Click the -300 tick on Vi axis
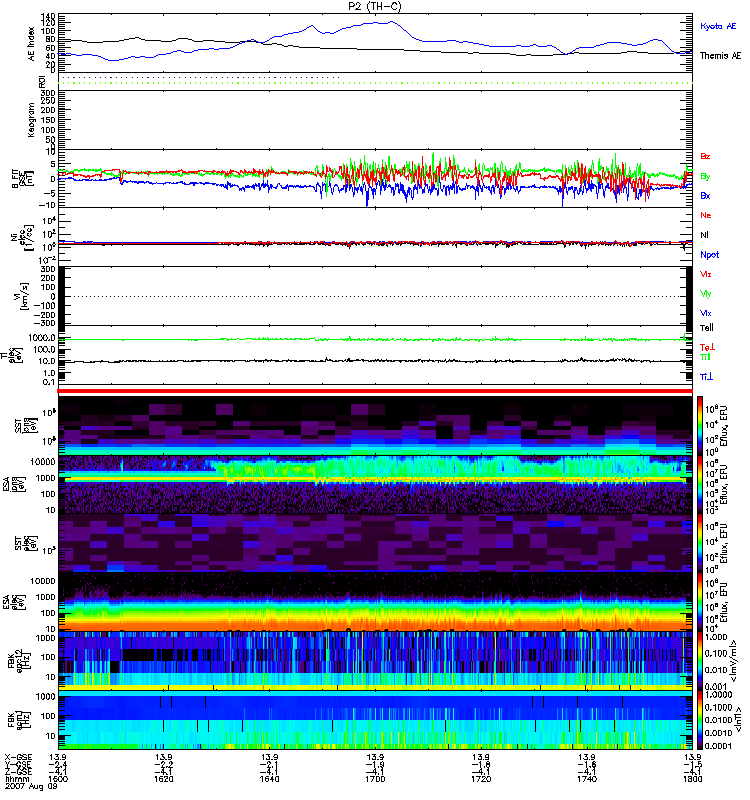The image size is (750, 800). click(x=42, y=323)
